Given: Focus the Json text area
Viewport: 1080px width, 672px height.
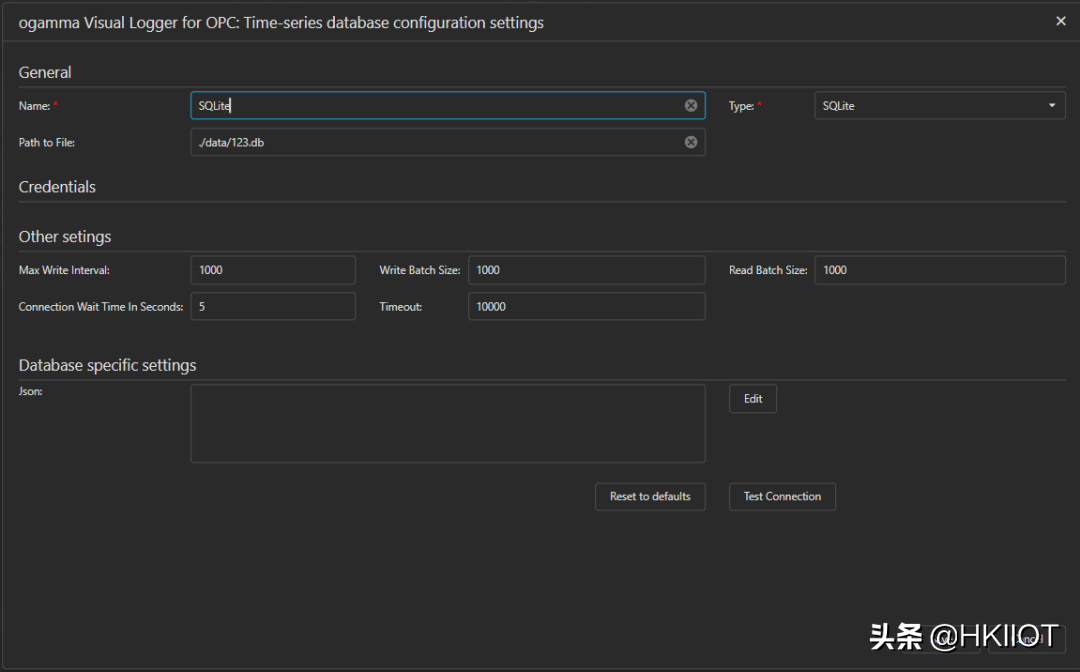Looking at the screenshot, I should [x=448, y=423].
